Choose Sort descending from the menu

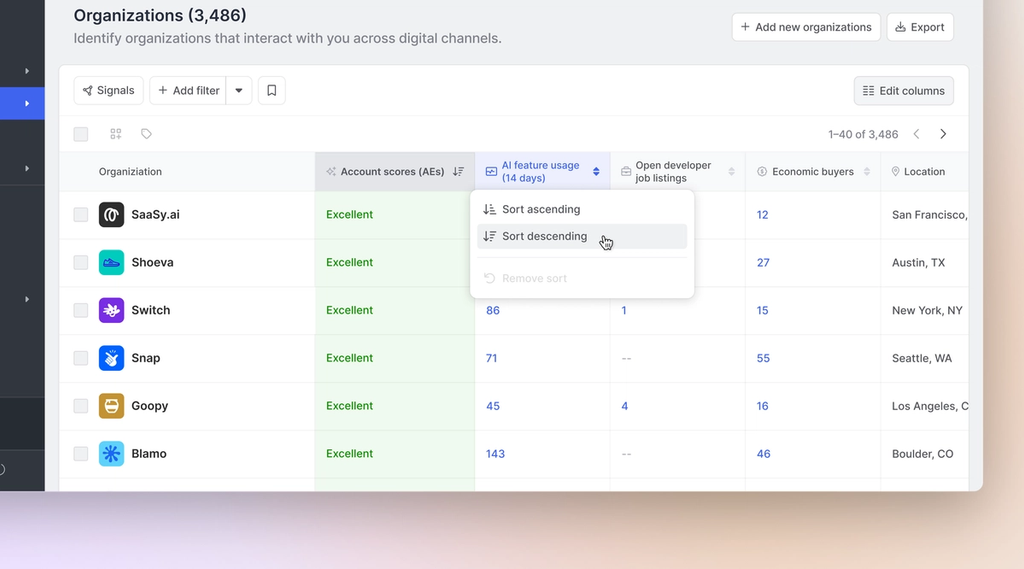(x=582, y=236)
